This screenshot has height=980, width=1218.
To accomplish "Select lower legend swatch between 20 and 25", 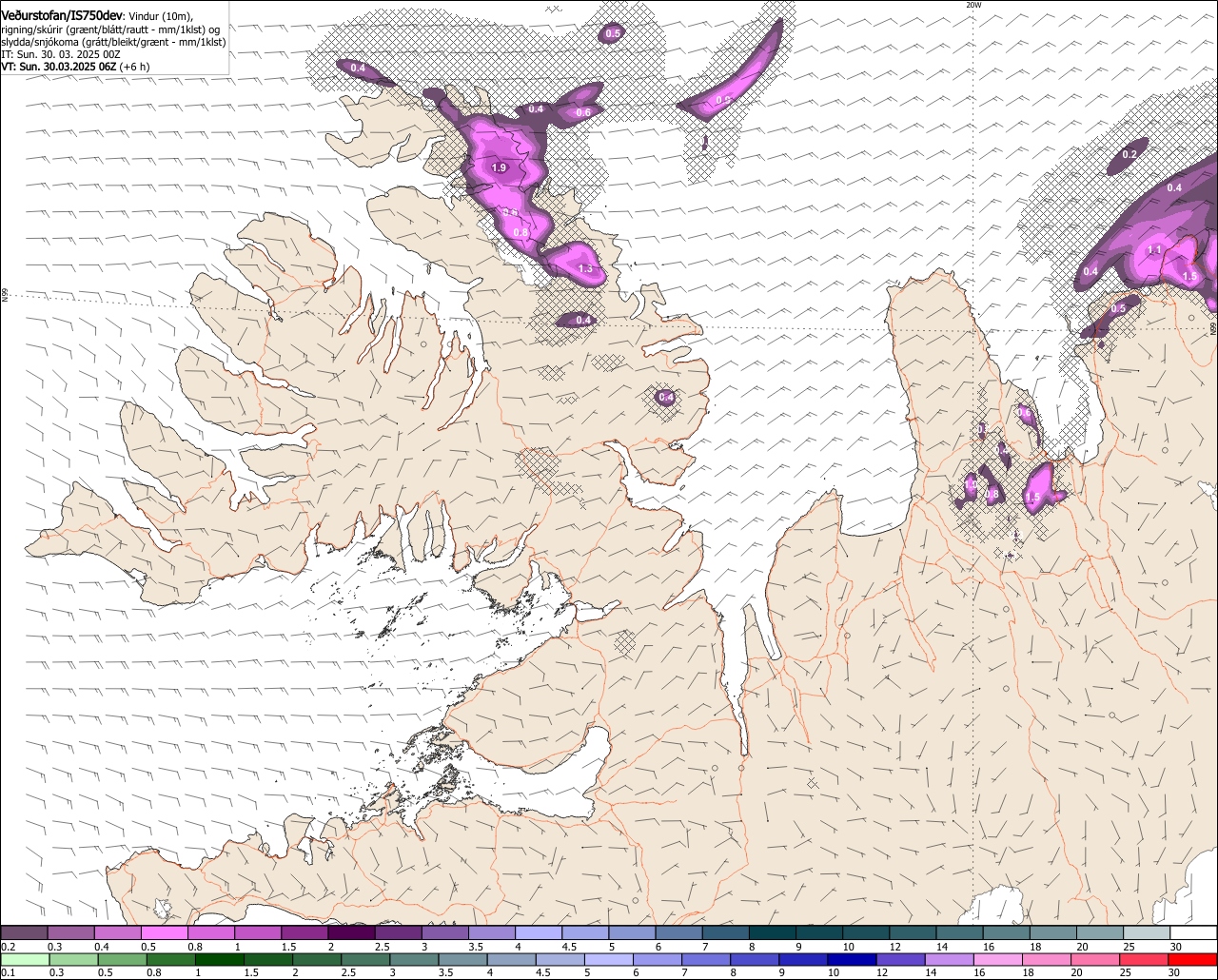I will pyautogui.click(x=1095, y=959).
